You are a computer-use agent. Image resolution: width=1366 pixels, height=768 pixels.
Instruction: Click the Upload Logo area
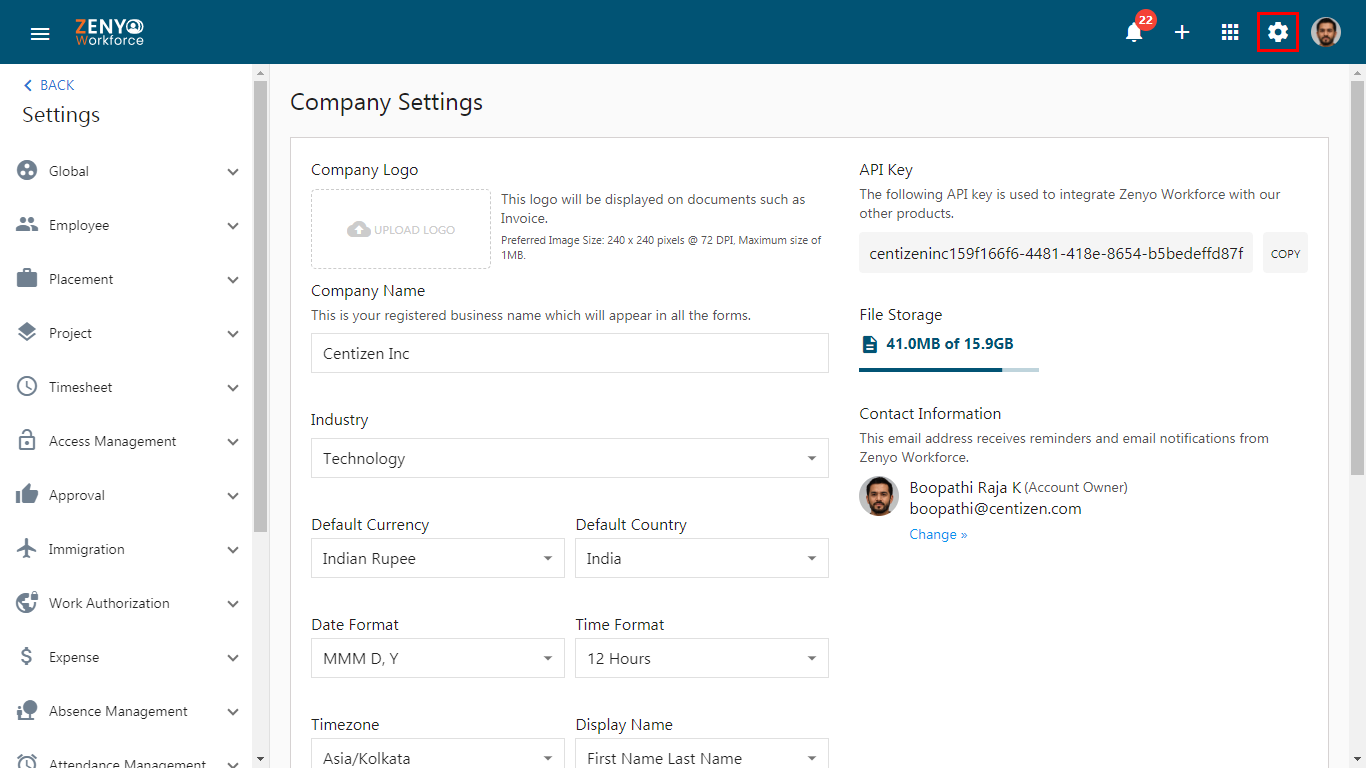401,229
